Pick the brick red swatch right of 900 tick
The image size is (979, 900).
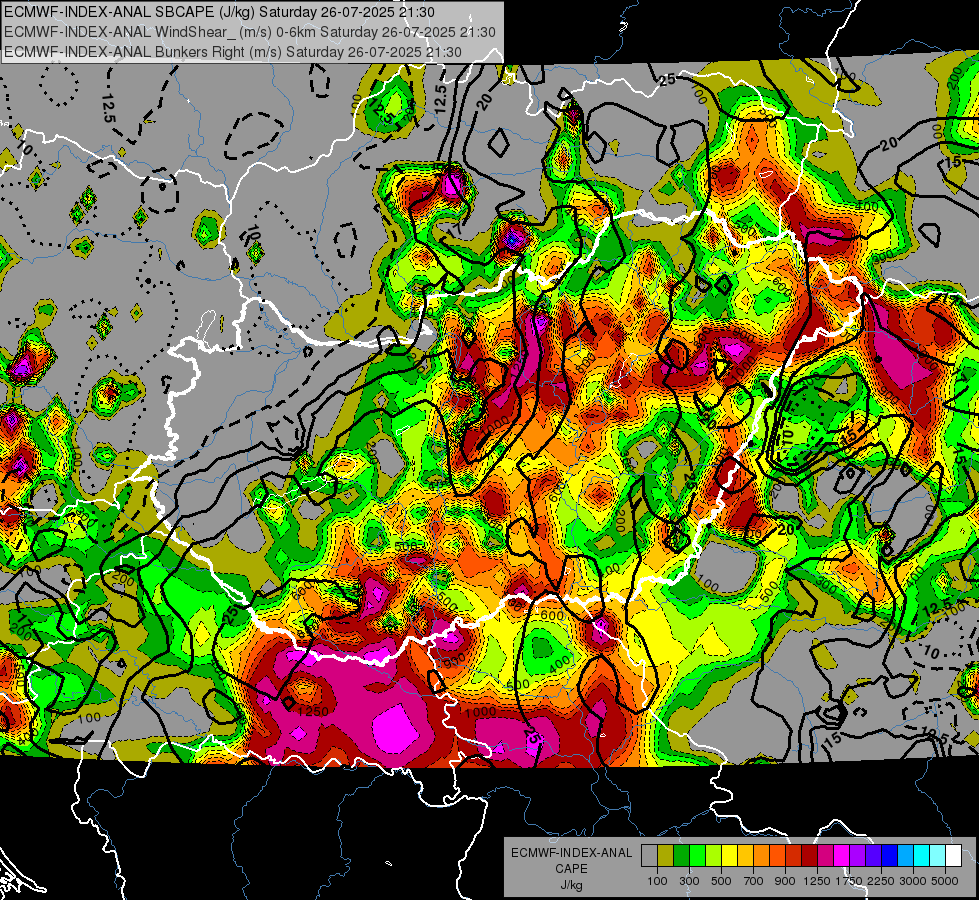pos(794,856)
